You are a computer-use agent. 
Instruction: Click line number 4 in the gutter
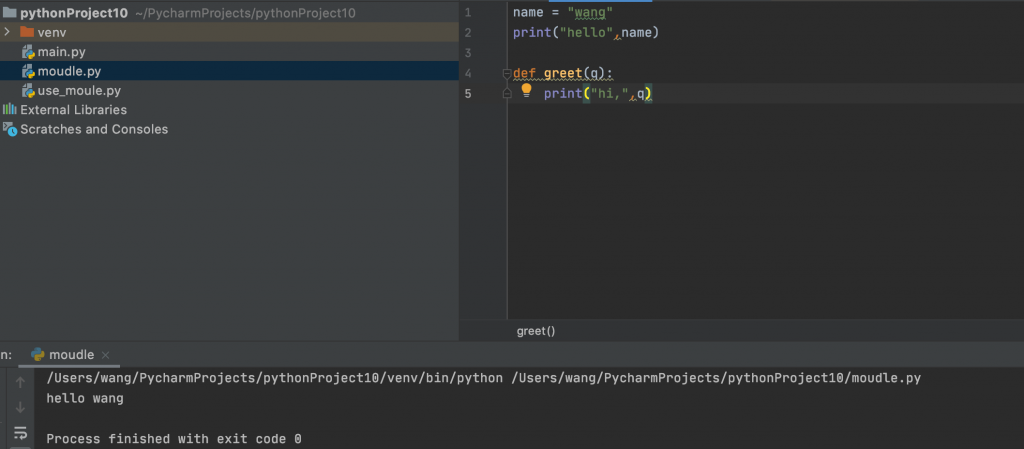click(x=468, y=74)
